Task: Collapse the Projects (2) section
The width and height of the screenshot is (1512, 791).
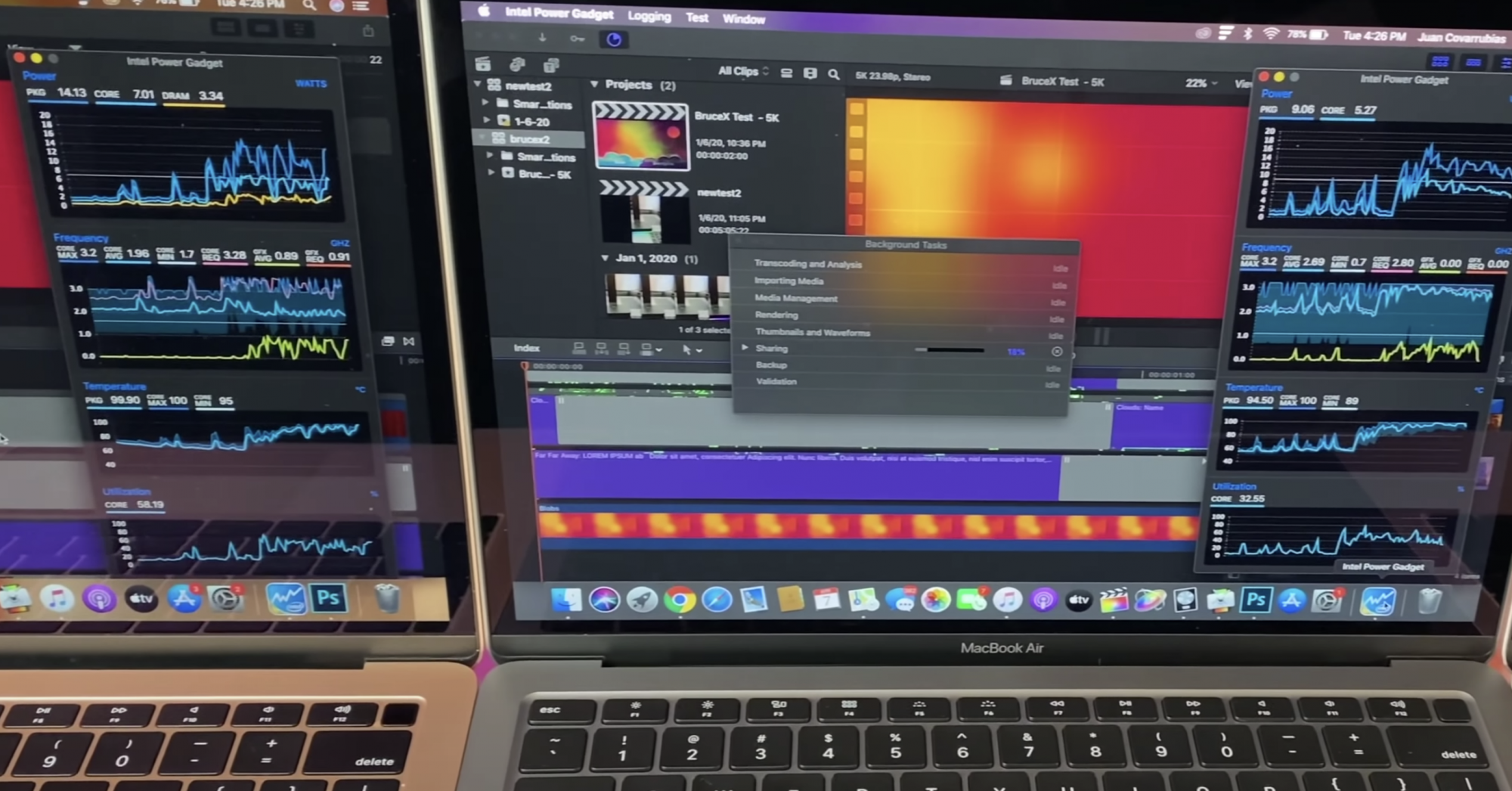Action: (594, 84)
